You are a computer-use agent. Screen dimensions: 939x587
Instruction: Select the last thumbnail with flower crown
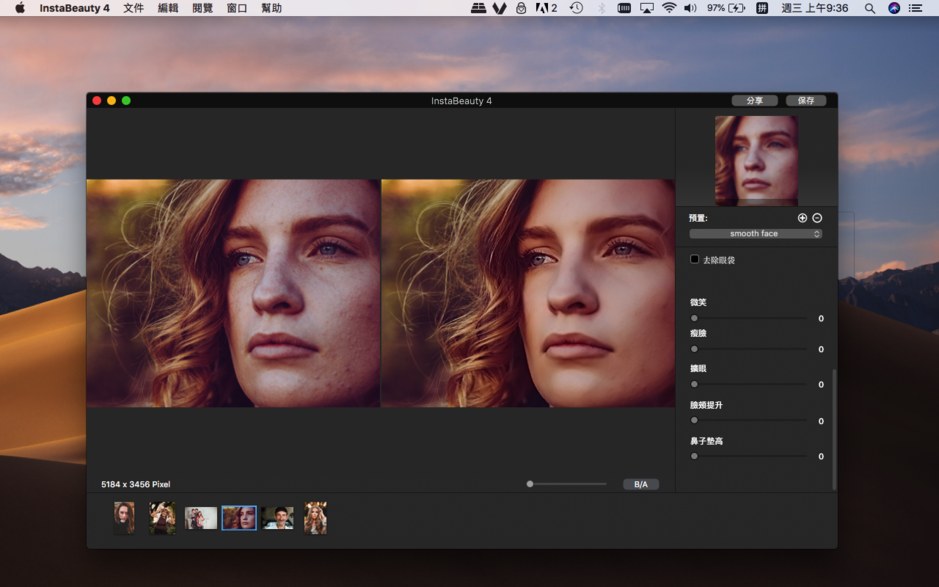[x=316, y=517]
